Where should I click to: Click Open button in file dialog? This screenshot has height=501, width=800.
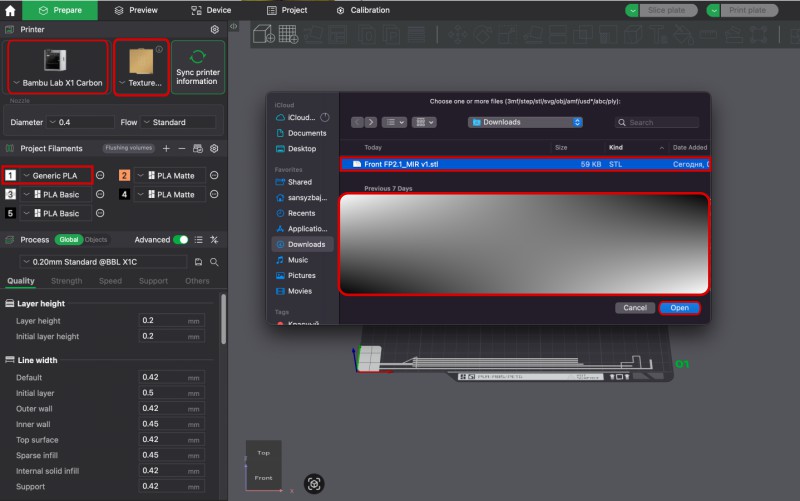(x=679, y=308)
